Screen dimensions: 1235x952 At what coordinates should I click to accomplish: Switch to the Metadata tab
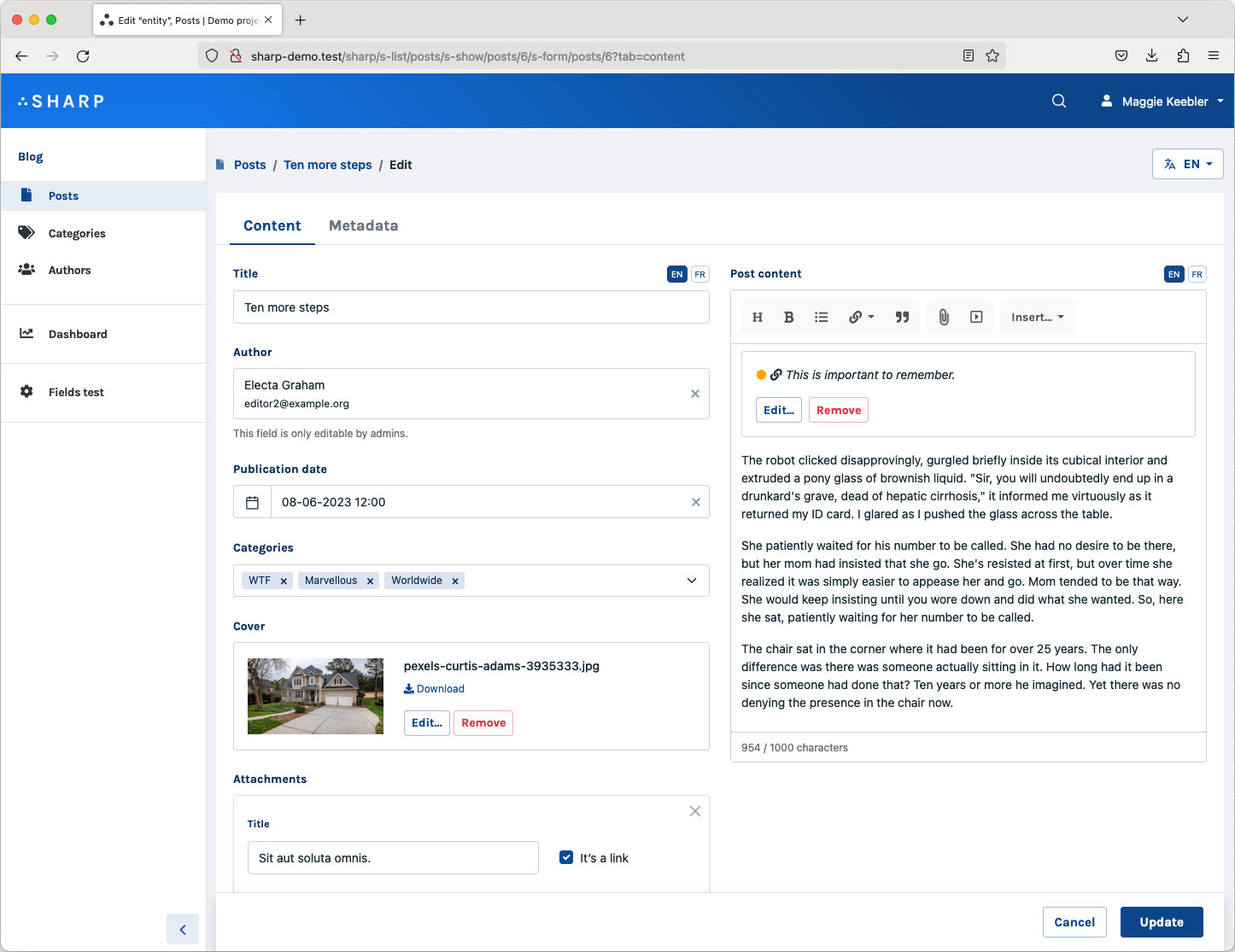[x=363, y=225]
